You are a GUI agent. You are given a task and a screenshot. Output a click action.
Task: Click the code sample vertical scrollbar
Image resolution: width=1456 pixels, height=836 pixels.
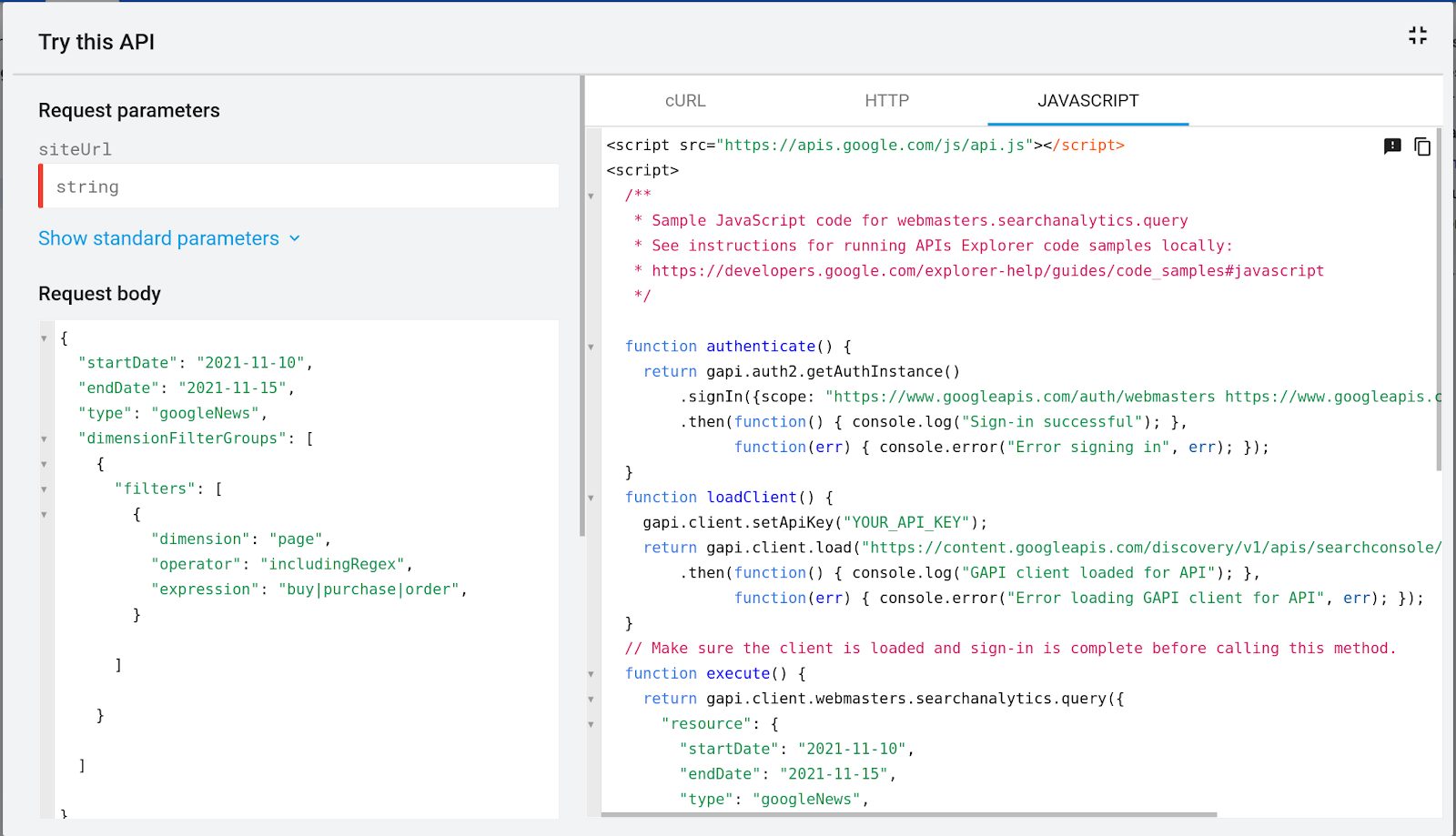tap(1439, 300)
